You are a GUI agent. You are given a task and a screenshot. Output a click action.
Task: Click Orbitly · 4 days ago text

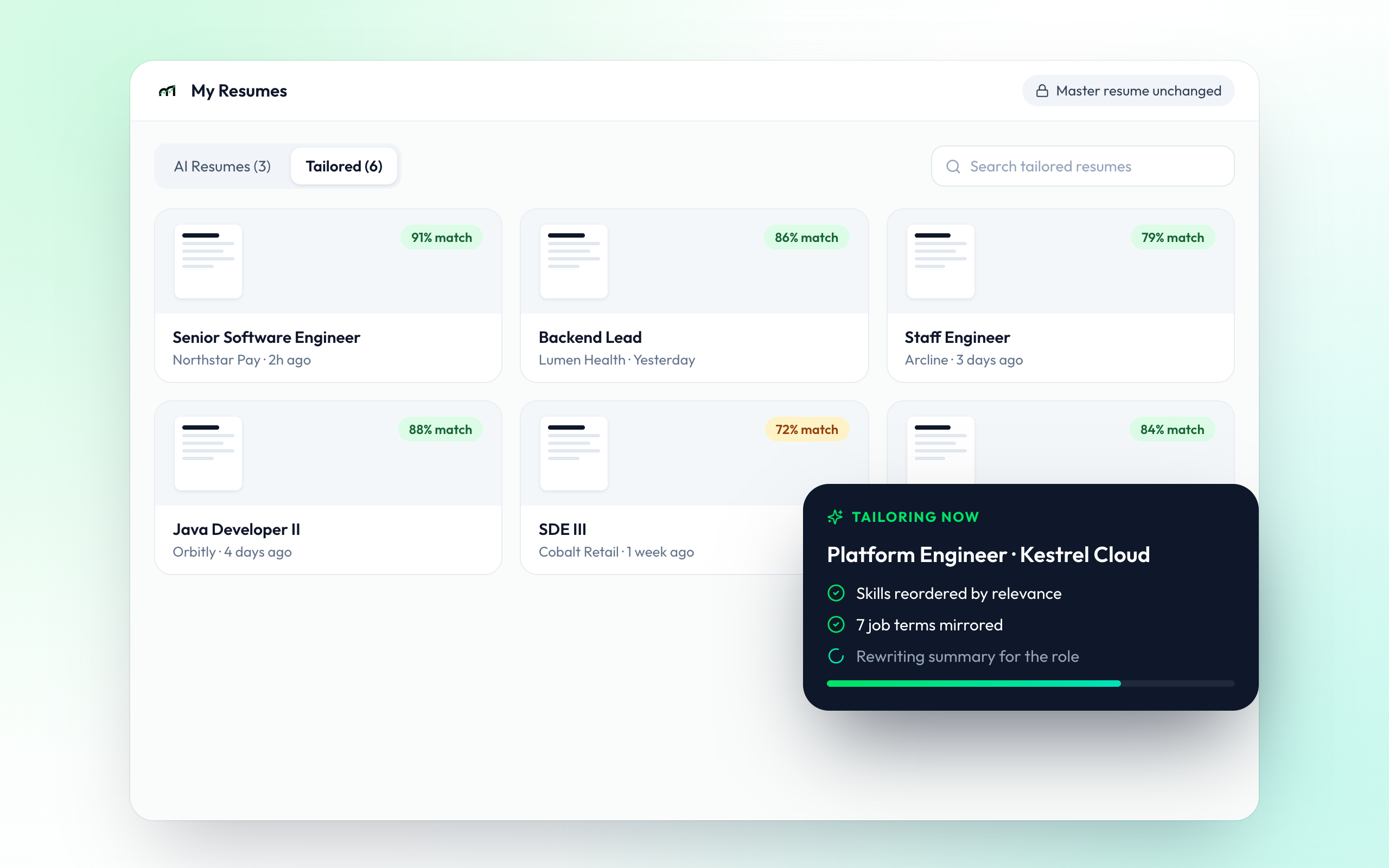point(232,552)
